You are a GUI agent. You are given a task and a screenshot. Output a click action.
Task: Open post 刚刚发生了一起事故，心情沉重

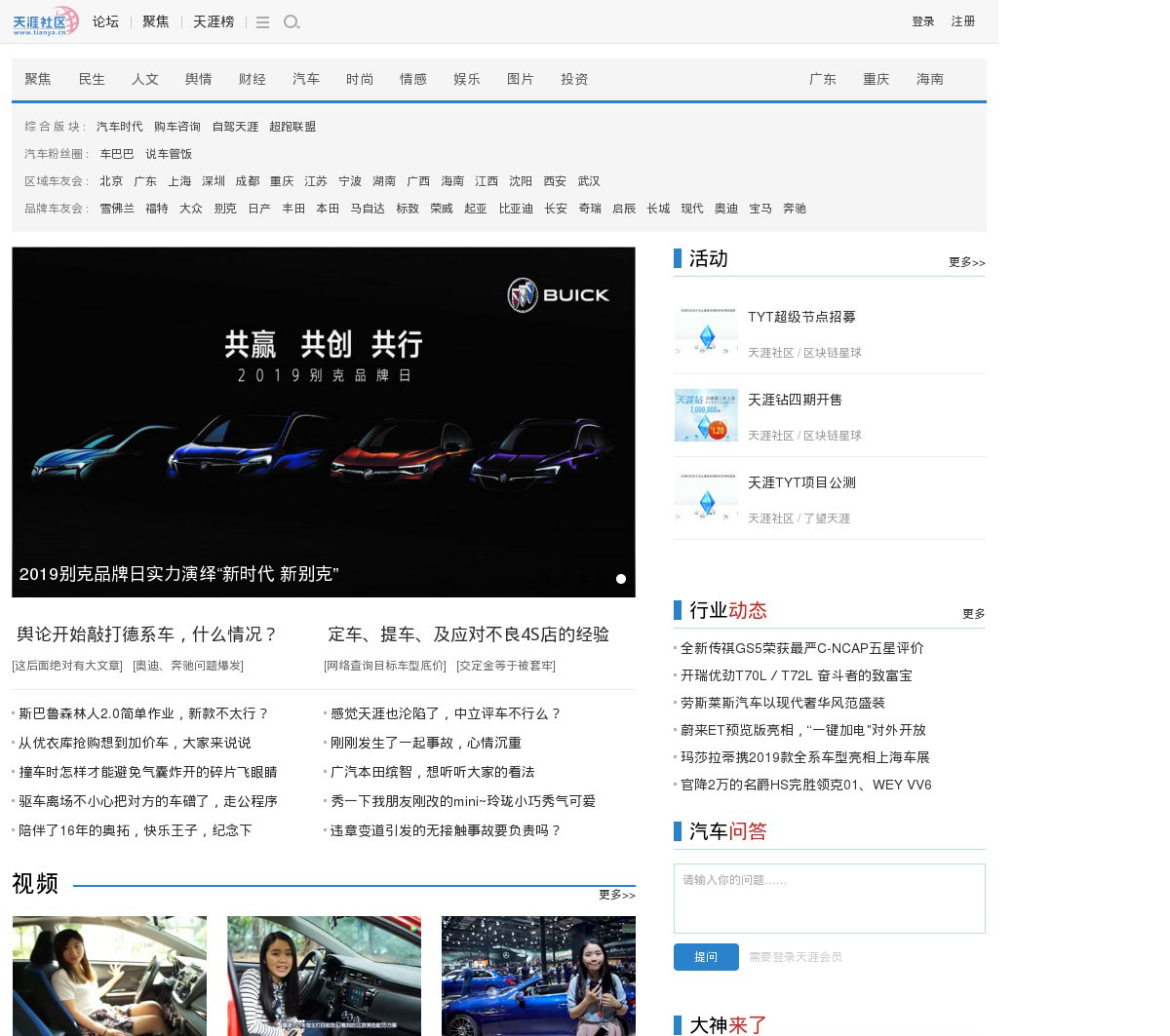(x=426, y=743)
